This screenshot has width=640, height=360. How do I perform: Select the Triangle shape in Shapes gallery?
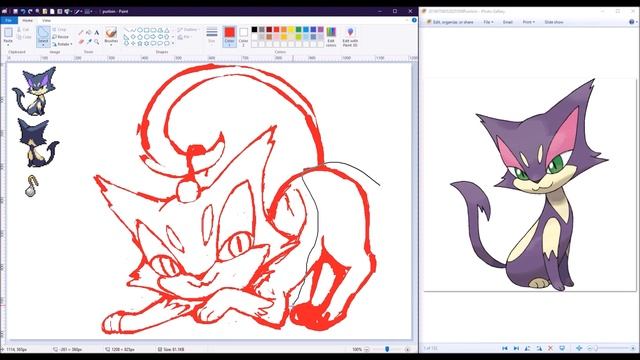[x=167, y=30]
